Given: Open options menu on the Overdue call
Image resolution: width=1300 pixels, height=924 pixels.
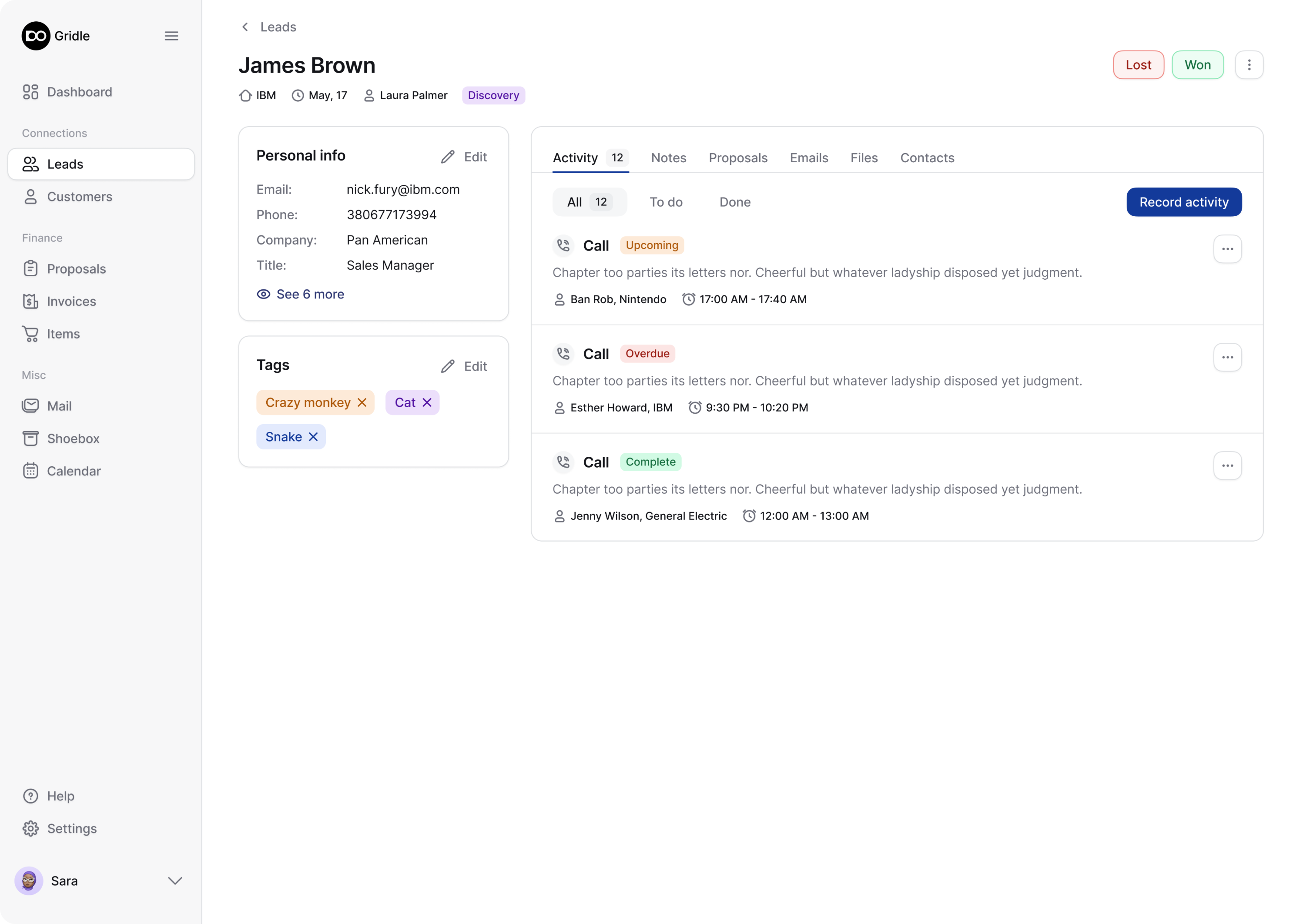Looking at the screenshot, I should click(1227, 357).
